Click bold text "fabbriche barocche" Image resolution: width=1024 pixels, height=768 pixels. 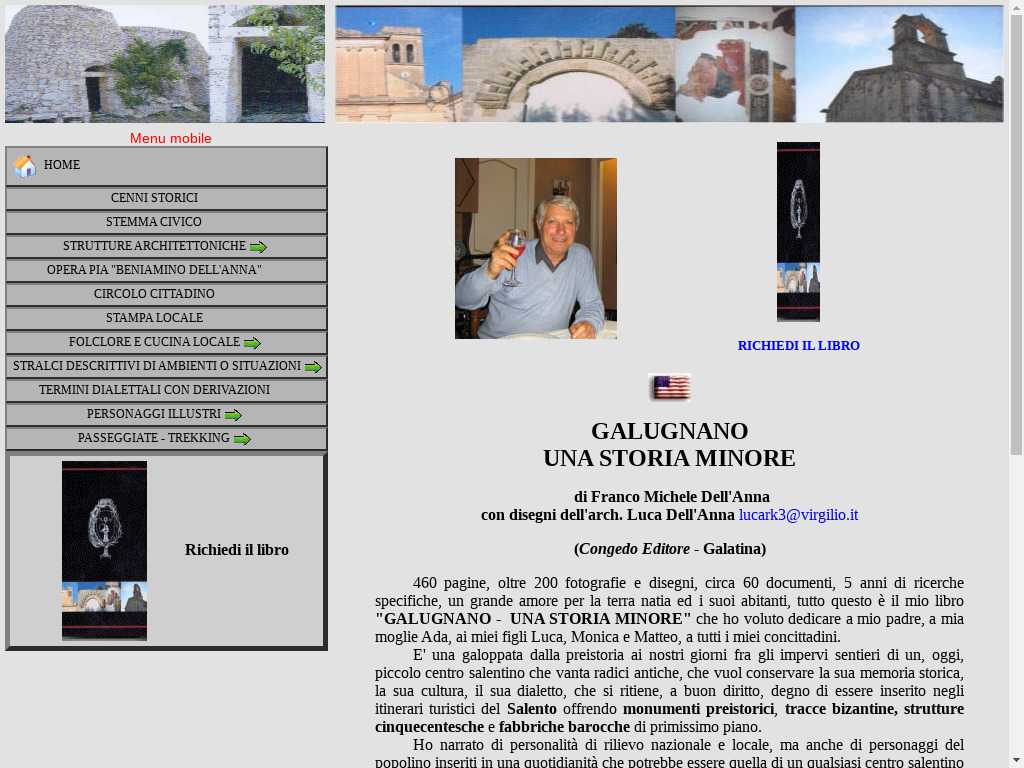pyautogui.click(x=564, y=727)
